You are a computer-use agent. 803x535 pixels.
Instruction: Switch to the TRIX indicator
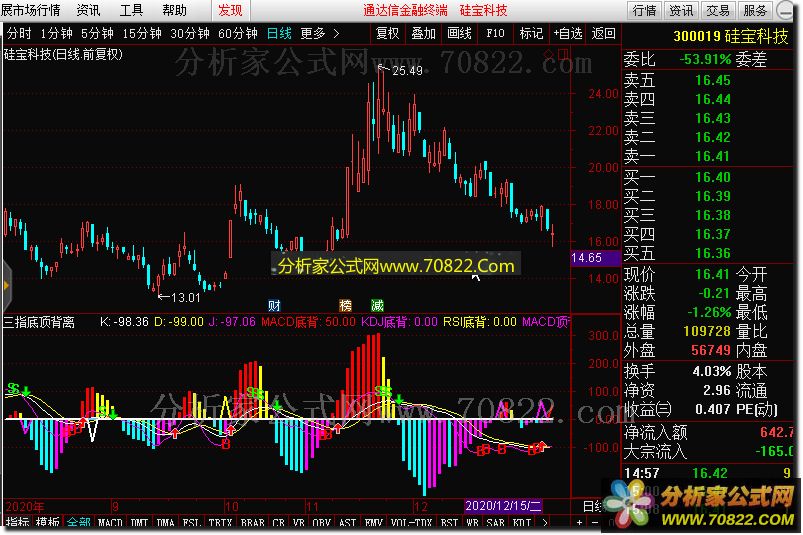[220, 523]
